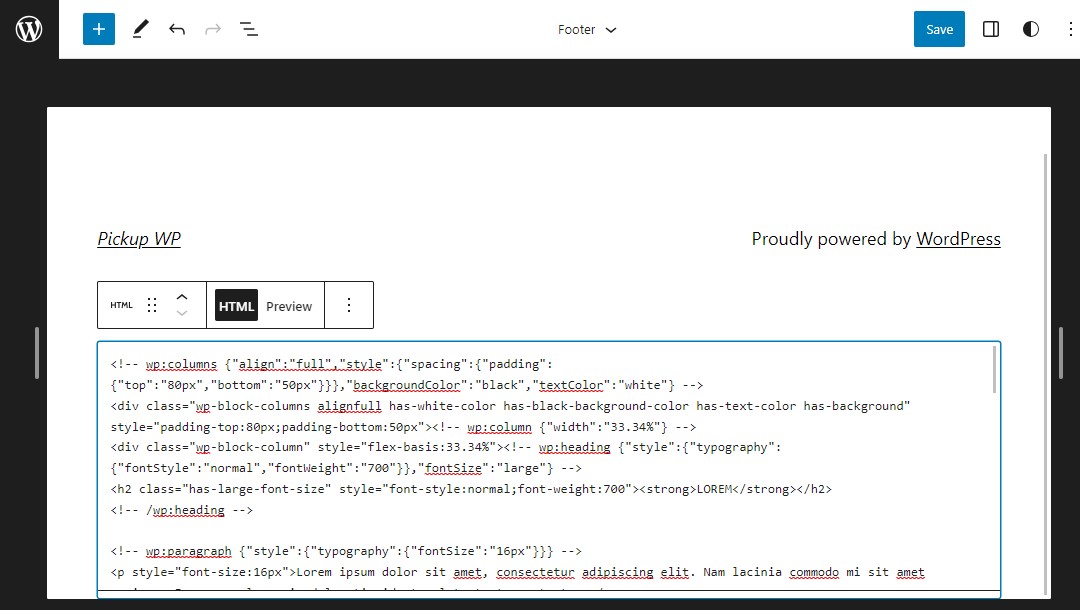Click the 'LOREM' heading code text
1080x610 pixels.
click(714, 490)
